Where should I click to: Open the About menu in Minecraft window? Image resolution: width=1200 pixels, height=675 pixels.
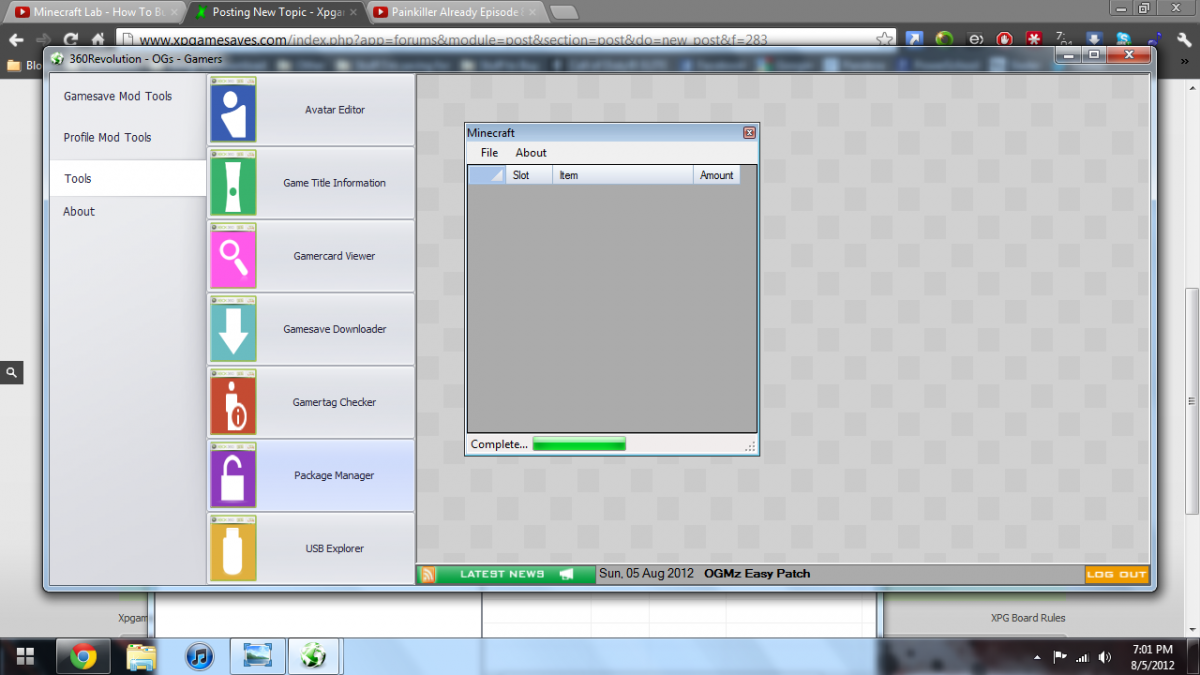tap(531, 153)
